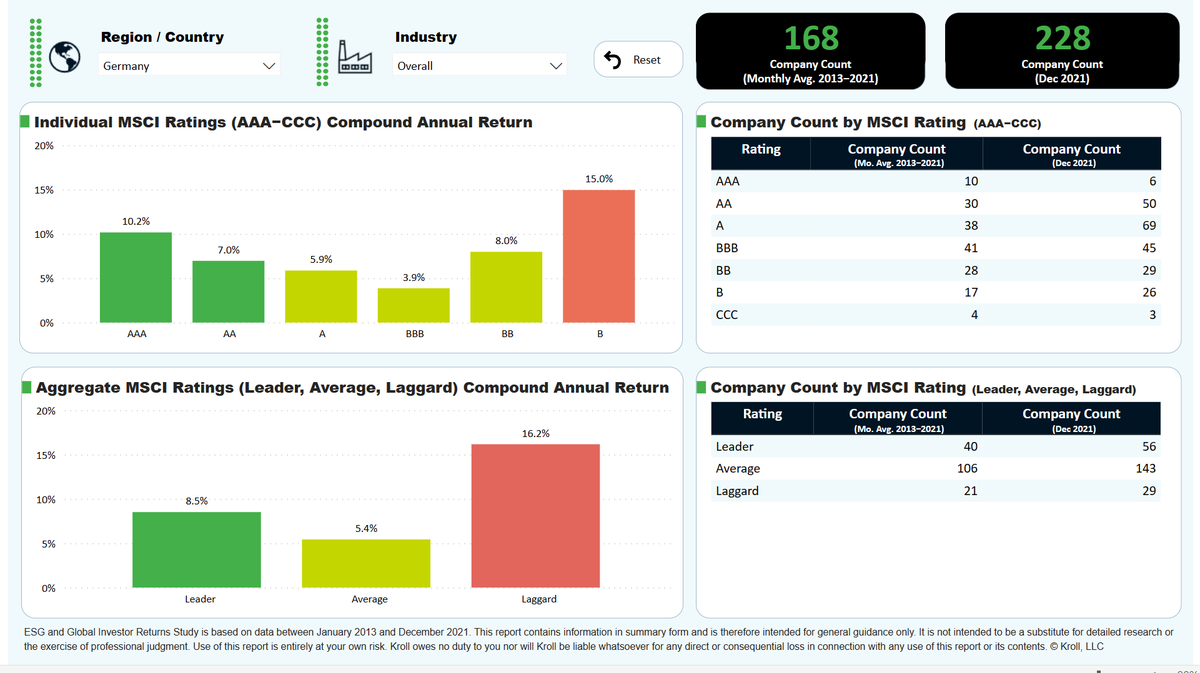
Task: Click the BBB bar at 3.9%
Action: pos(414,306)
